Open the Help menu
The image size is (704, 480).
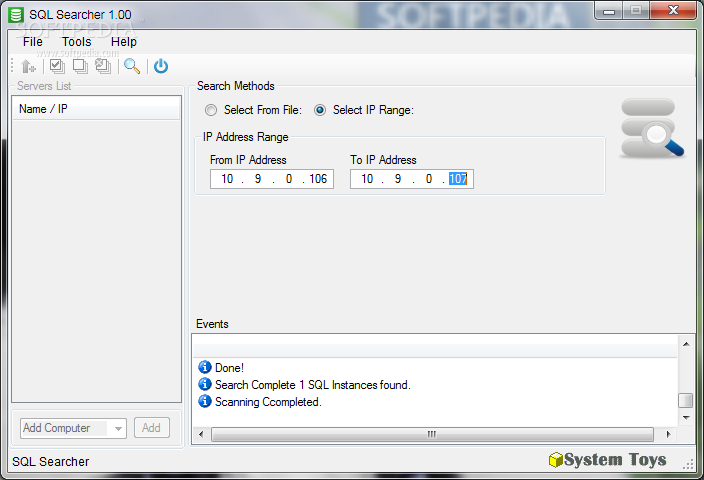click(124, 42)
